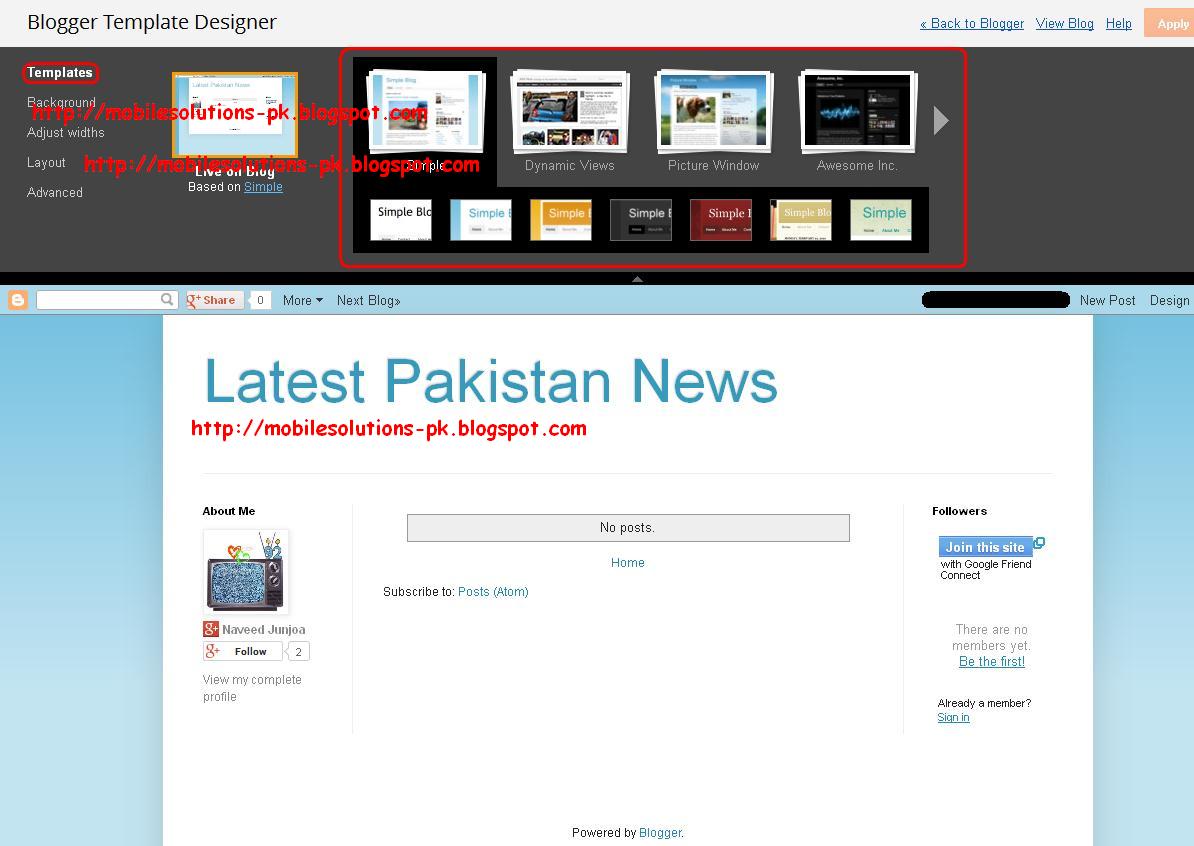Show next templates with right arrow
This screenshot has width=1194, height=846.
[x=941, y=120]
